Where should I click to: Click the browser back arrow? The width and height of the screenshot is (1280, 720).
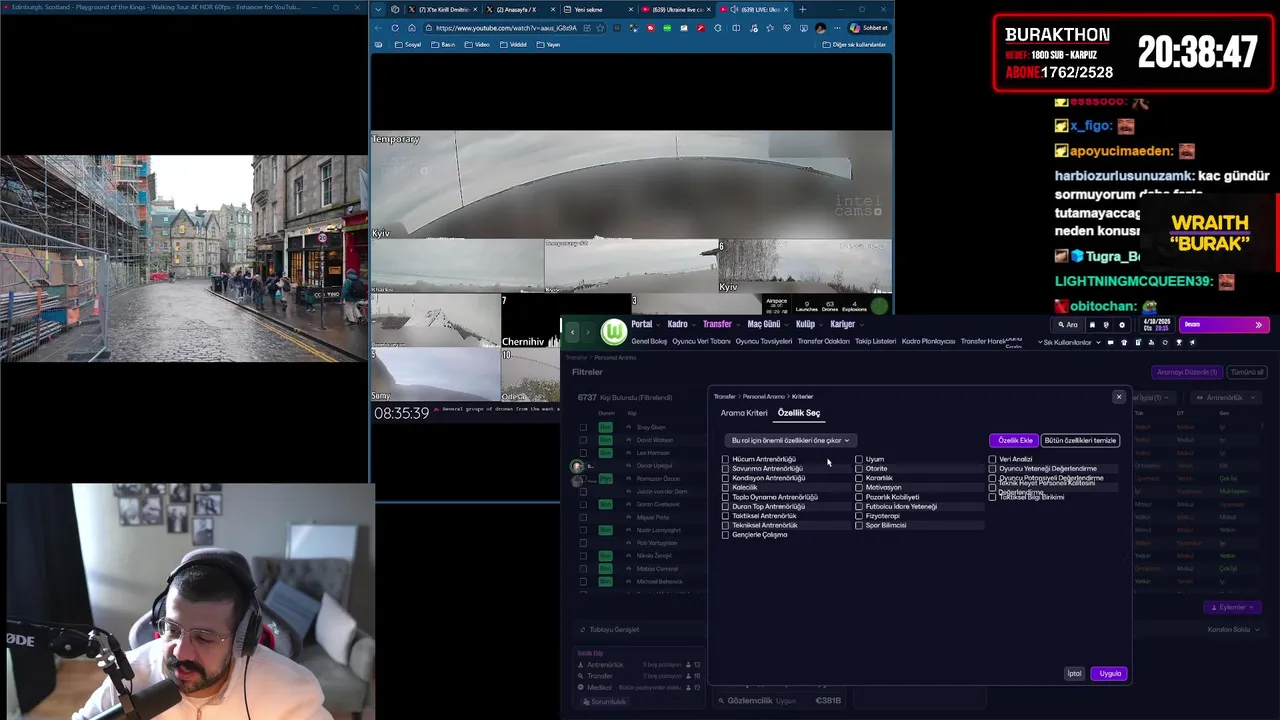click(378, 28)
